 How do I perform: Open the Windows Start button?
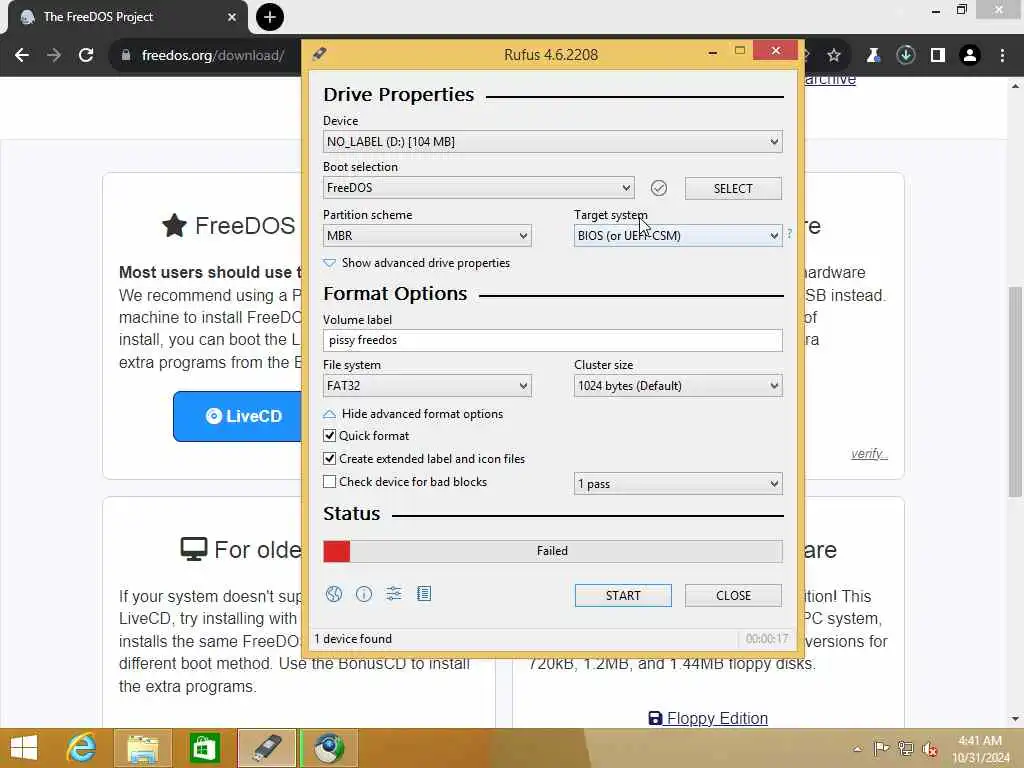click(x=24, y=748)
